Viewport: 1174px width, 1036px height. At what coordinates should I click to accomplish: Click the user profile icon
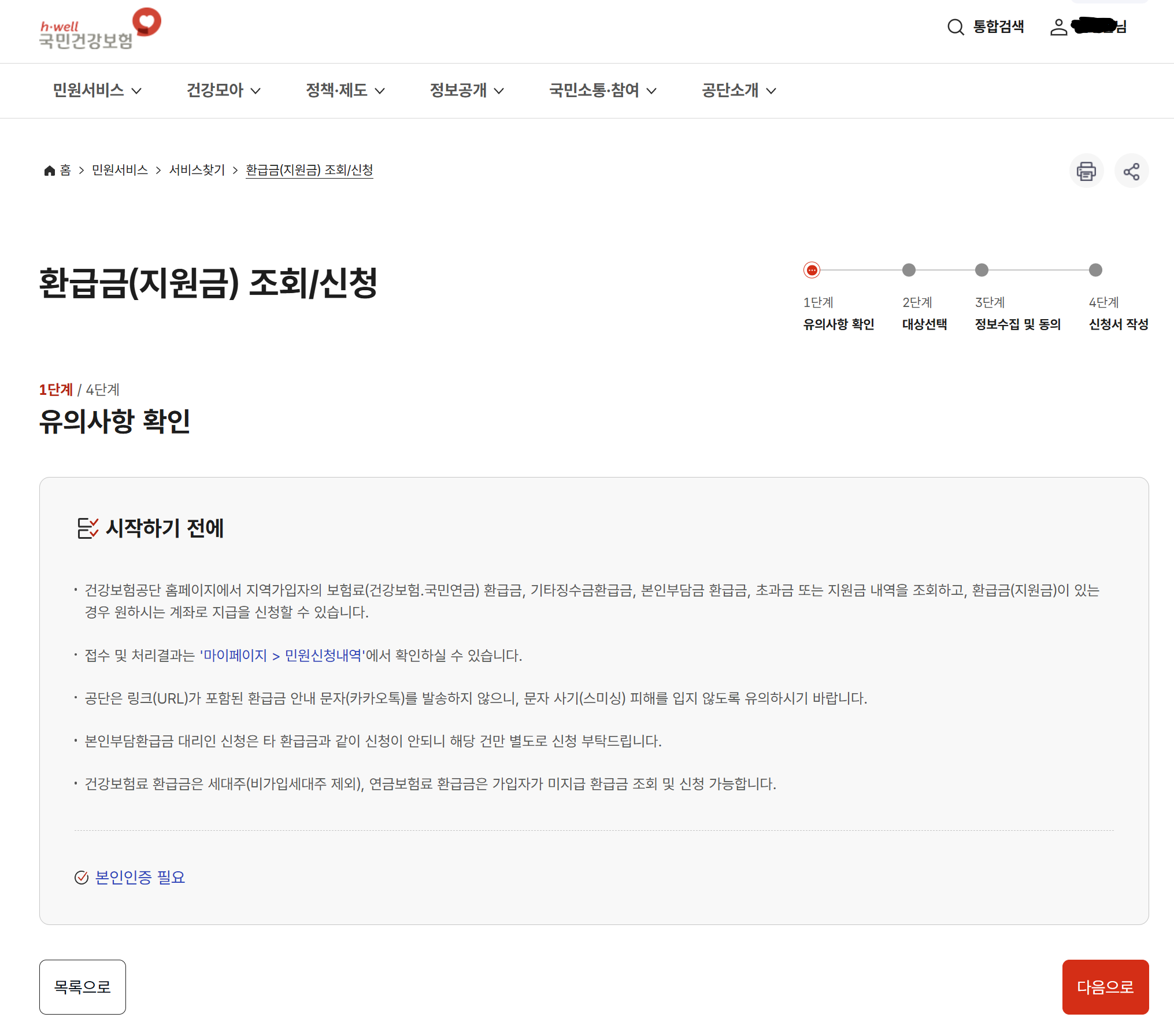click(1058, 27)
